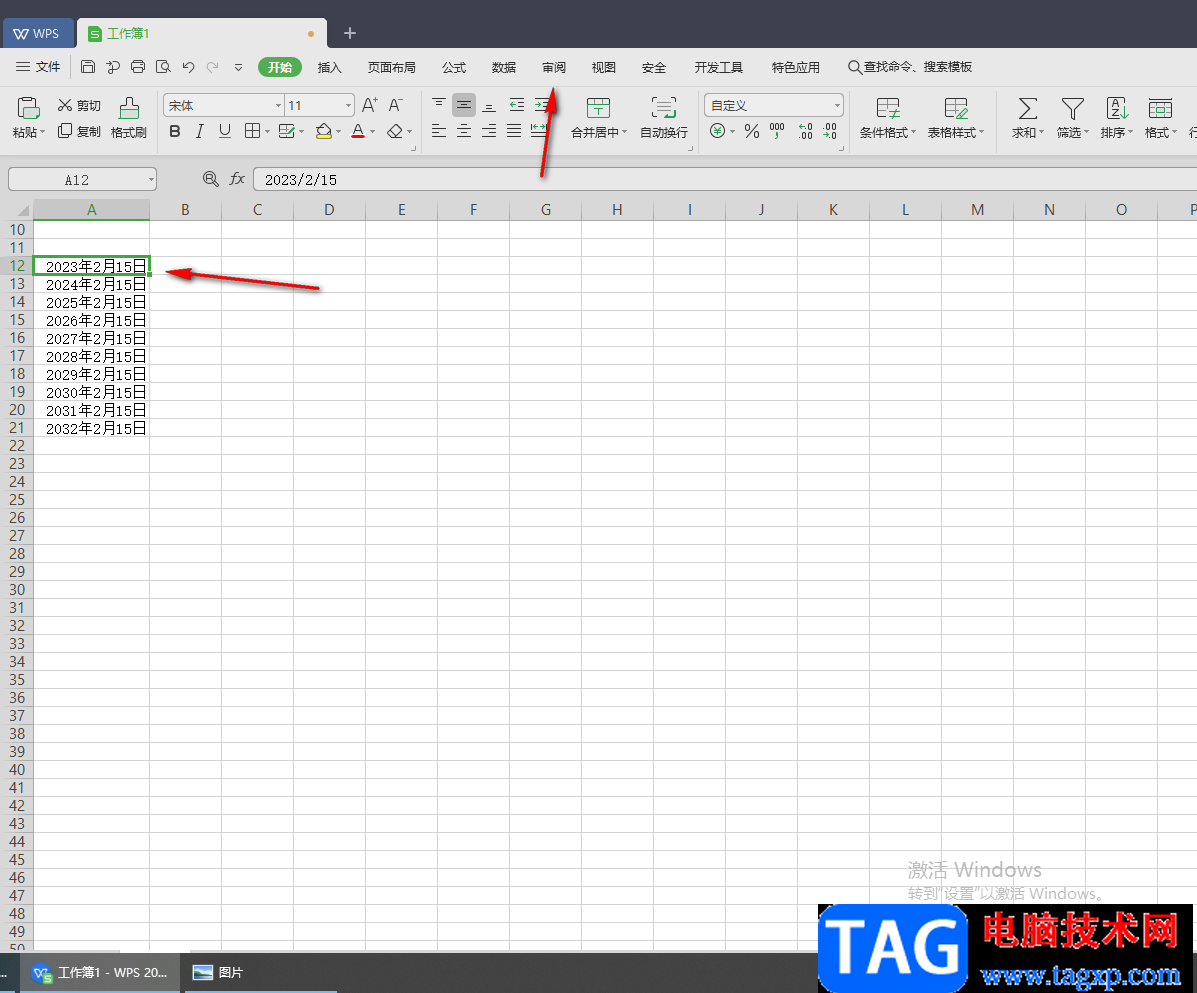
Task: Click the search commands box
Action: (x=910, y=67)
